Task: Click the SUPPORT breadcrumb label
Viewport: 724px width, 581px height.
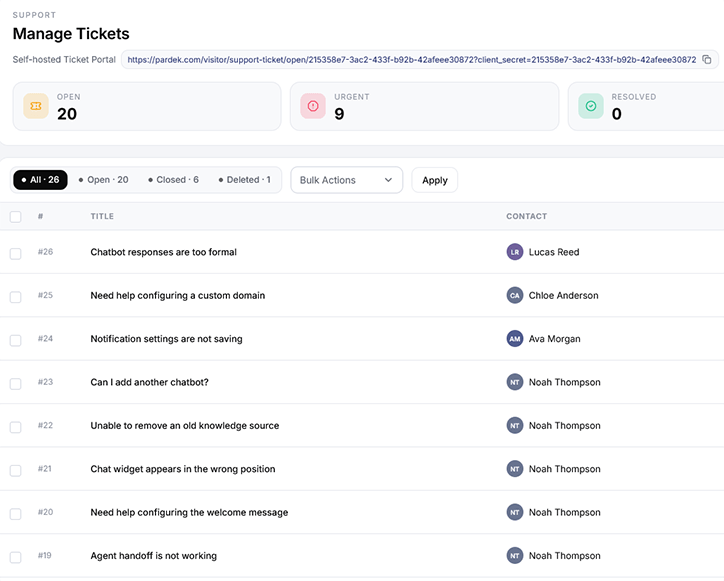Action: 34,15
